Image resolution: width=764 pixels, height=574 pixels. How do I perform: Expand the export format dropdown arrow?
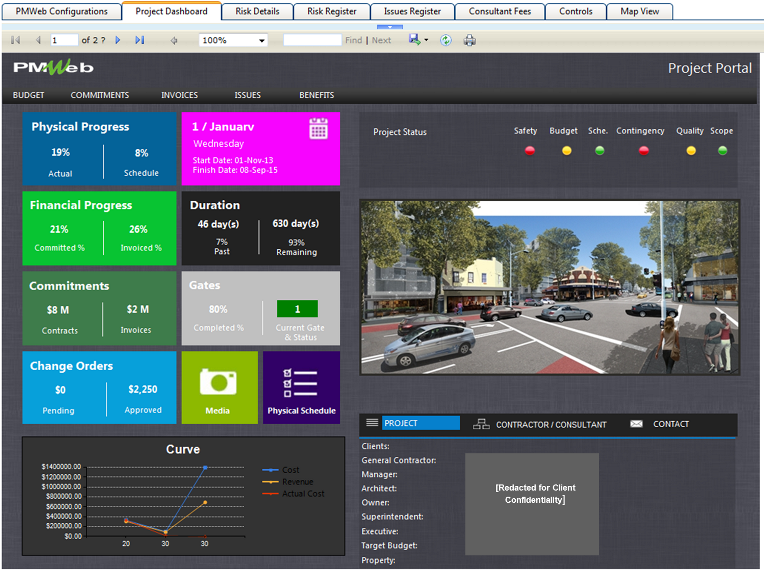426,40
